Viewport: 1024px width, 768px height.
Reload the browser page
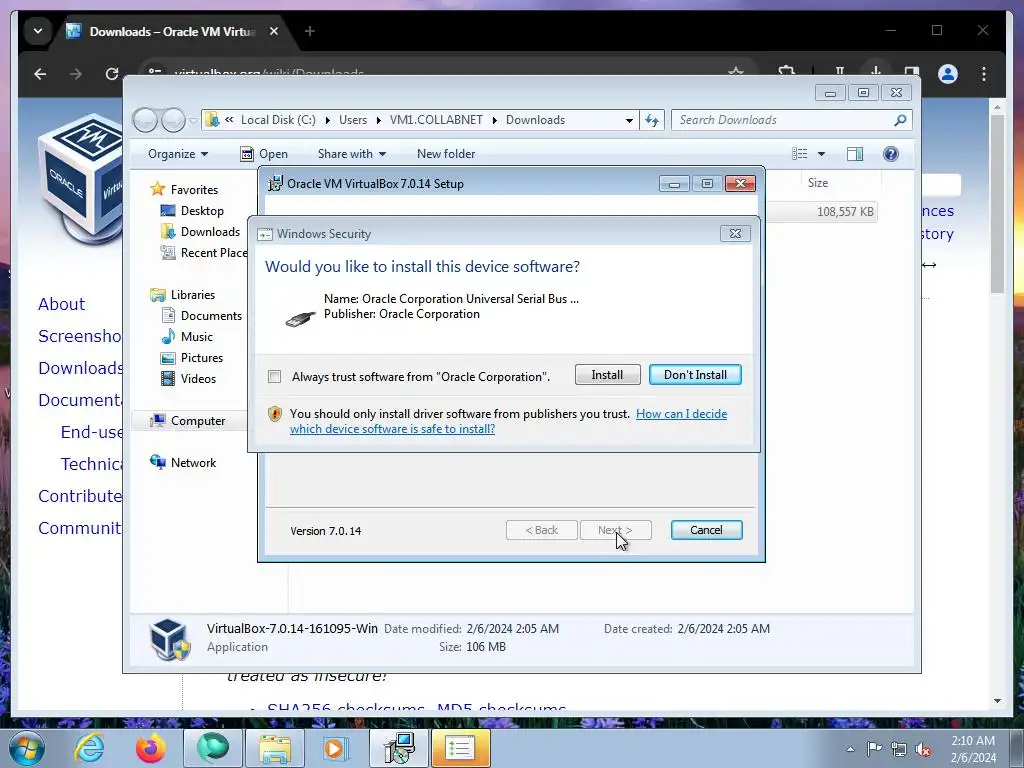[112, 74]
